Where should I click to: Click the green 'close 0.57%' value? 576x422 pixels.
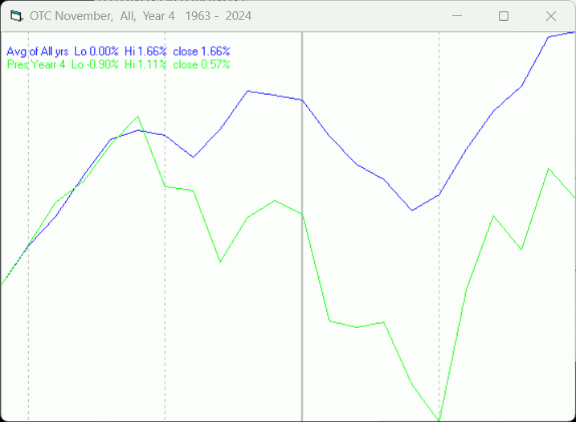pos(201,65)
